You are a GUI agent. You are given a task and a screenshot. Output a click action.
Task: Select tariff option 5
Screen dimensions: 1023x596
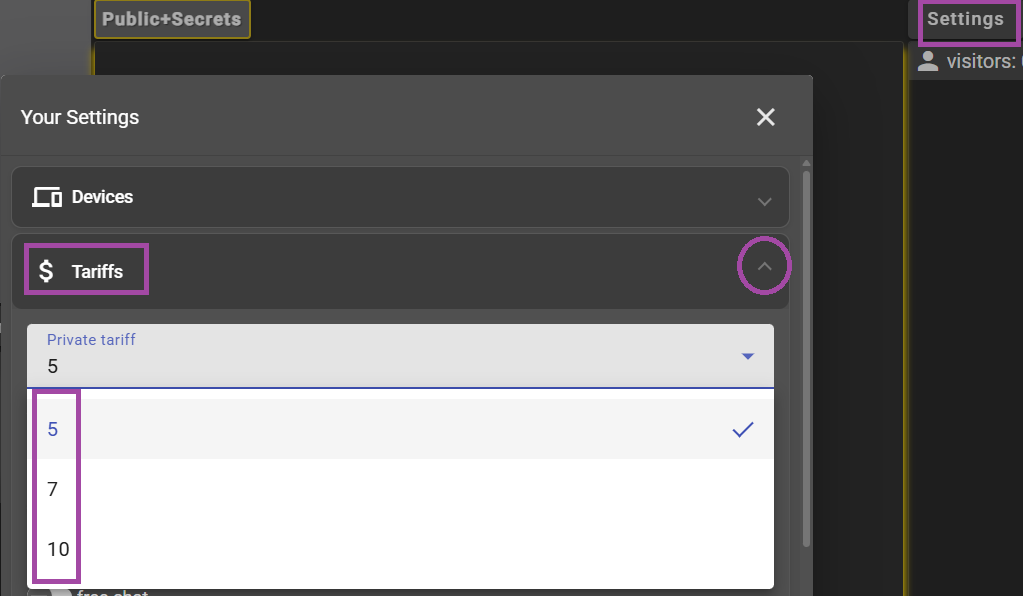pyautogui.click(x=401, y=429)
